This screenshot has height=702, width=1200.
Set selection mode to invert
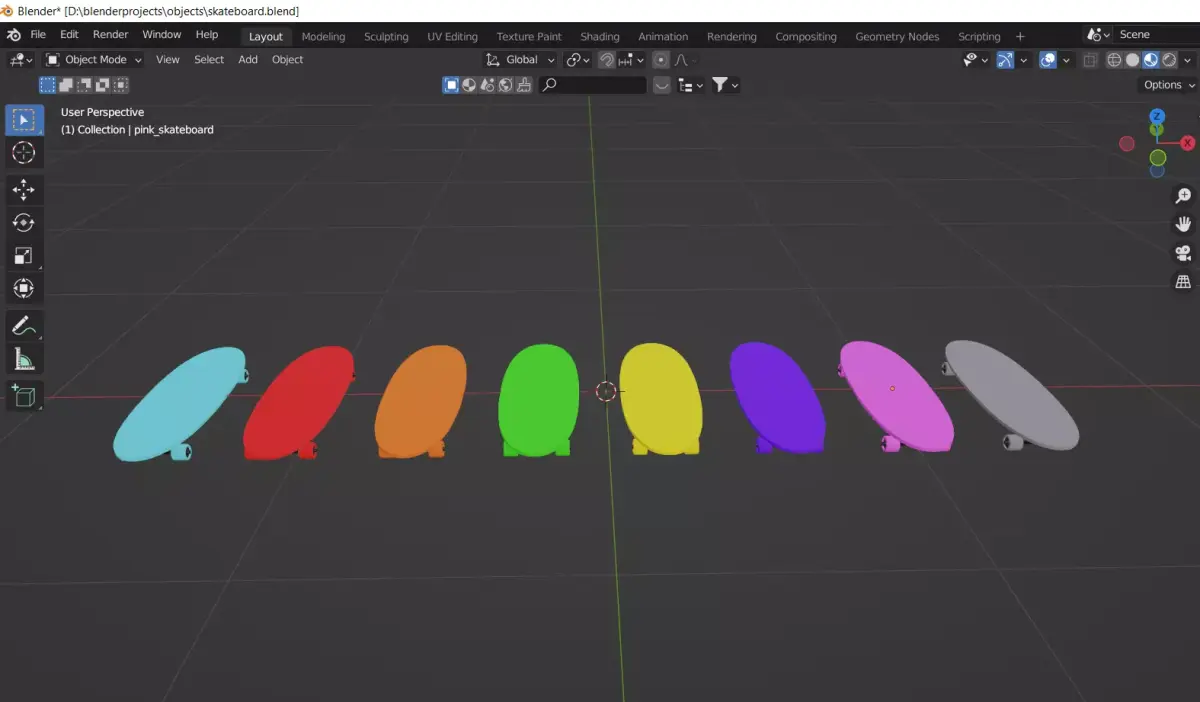click(101, 86)
